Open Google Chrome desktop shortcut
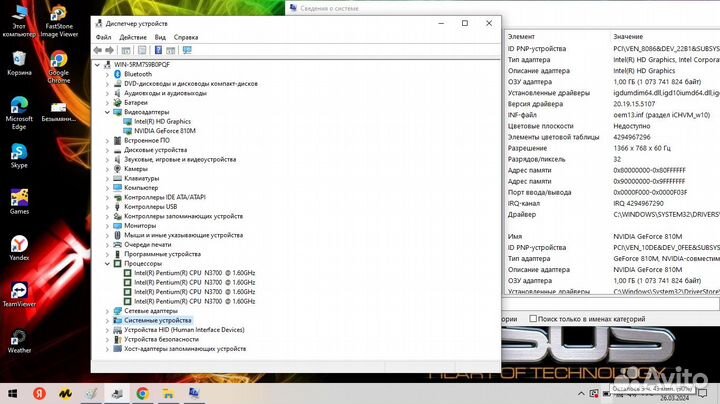This screenshot has width=720, height=404. coord(59,67)
